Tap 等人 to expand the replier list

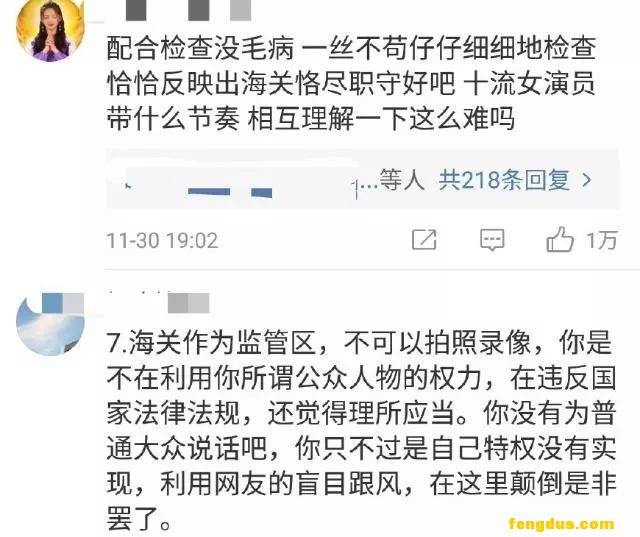[x=402, y=180]
